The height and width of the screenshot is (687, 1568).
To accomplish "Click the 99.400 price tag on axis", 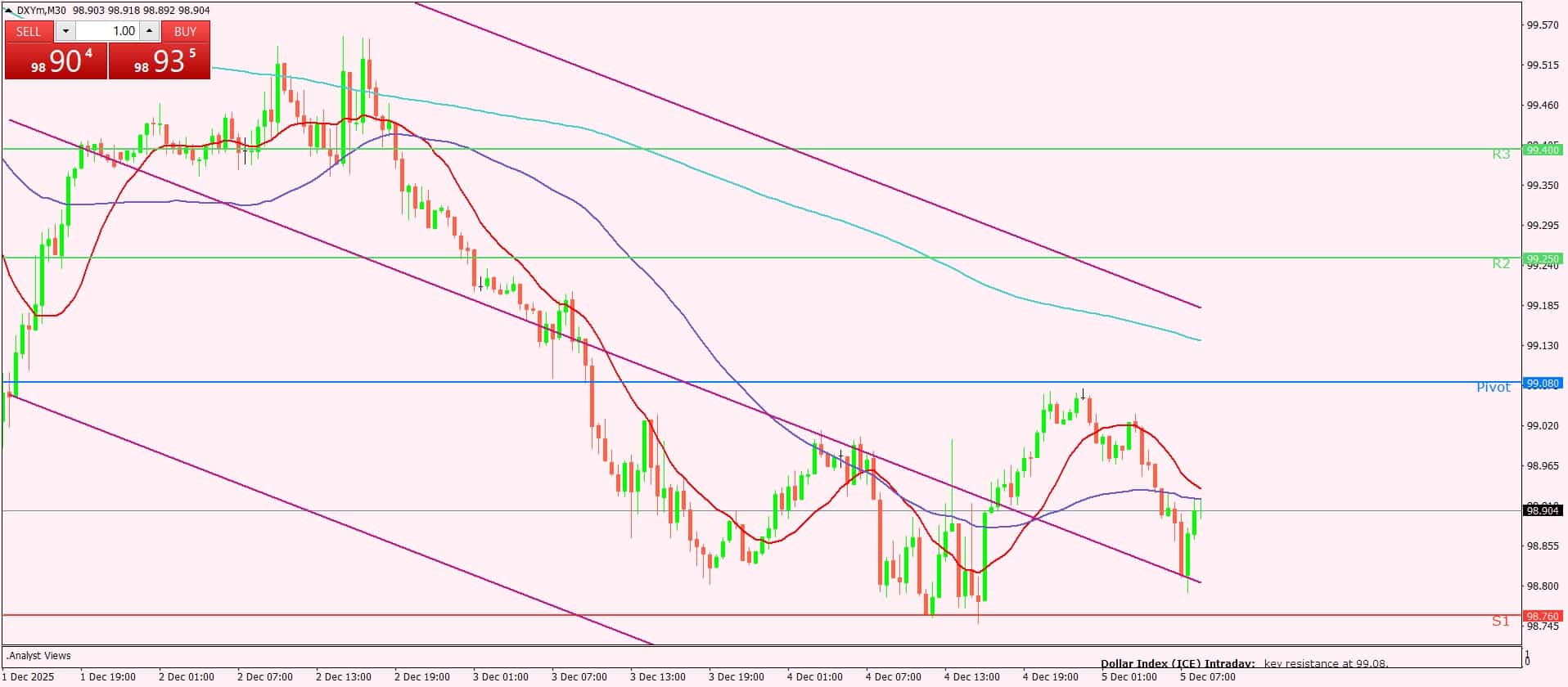I will click(1543, 150).
